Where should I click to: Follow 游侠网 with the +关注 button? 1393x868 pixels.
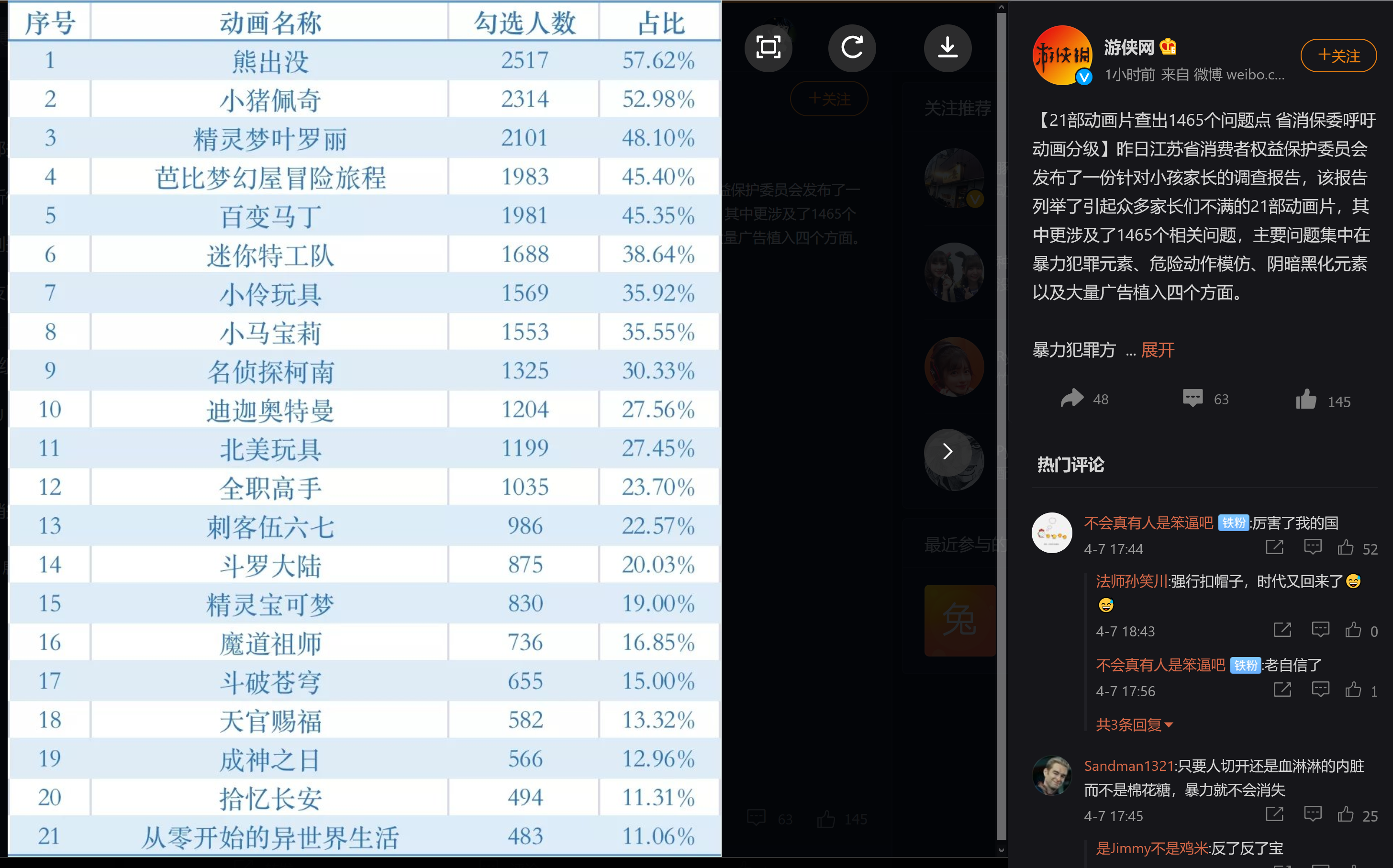pyautogui.click(x=1338, y=56)
